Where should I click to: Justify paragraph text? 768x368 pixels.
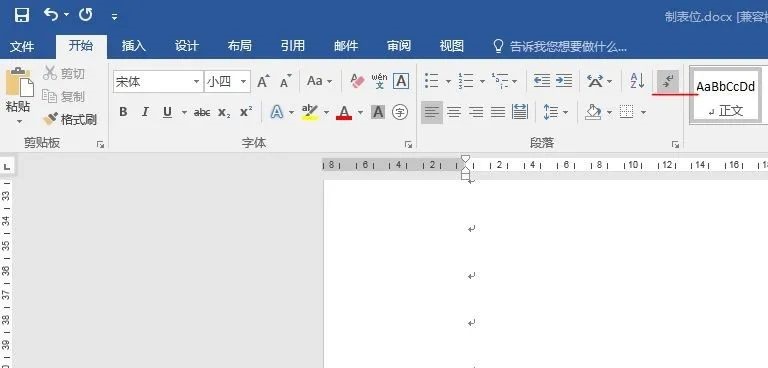(x=498, y=113)
